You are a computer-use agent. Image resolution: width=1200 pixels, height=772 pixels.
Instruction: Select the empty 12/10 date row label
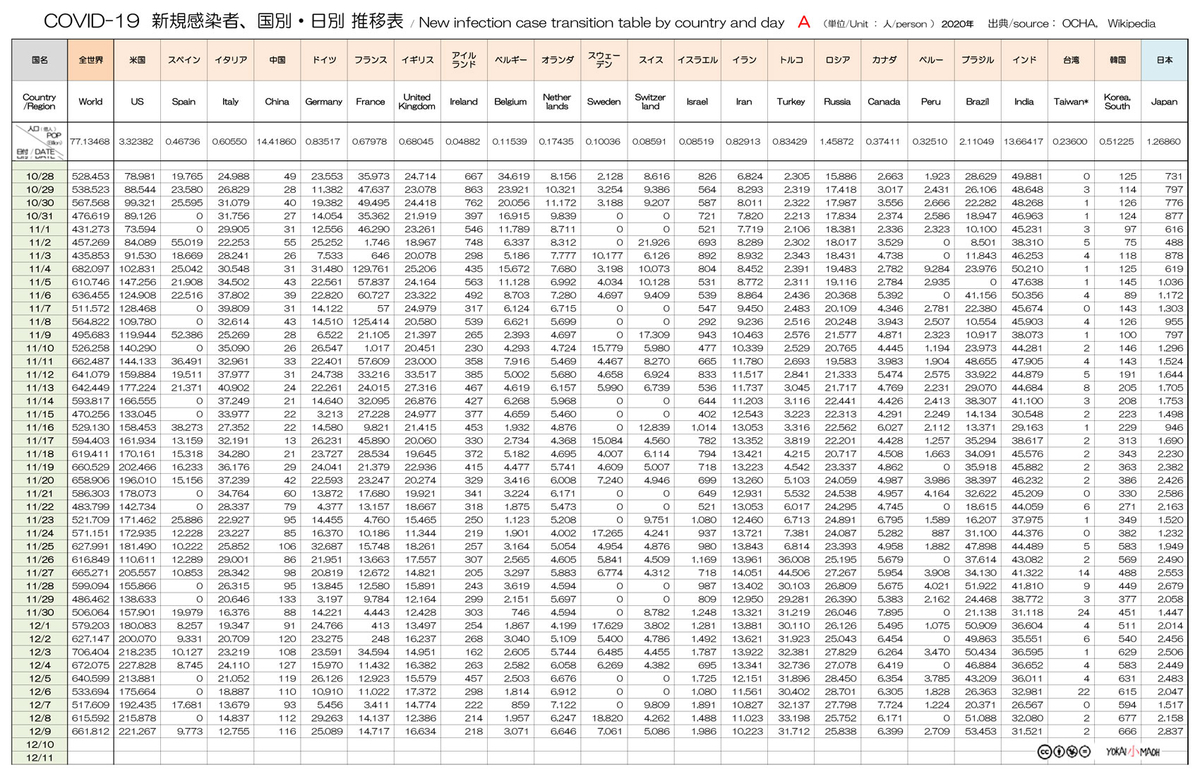click(40, 743)
